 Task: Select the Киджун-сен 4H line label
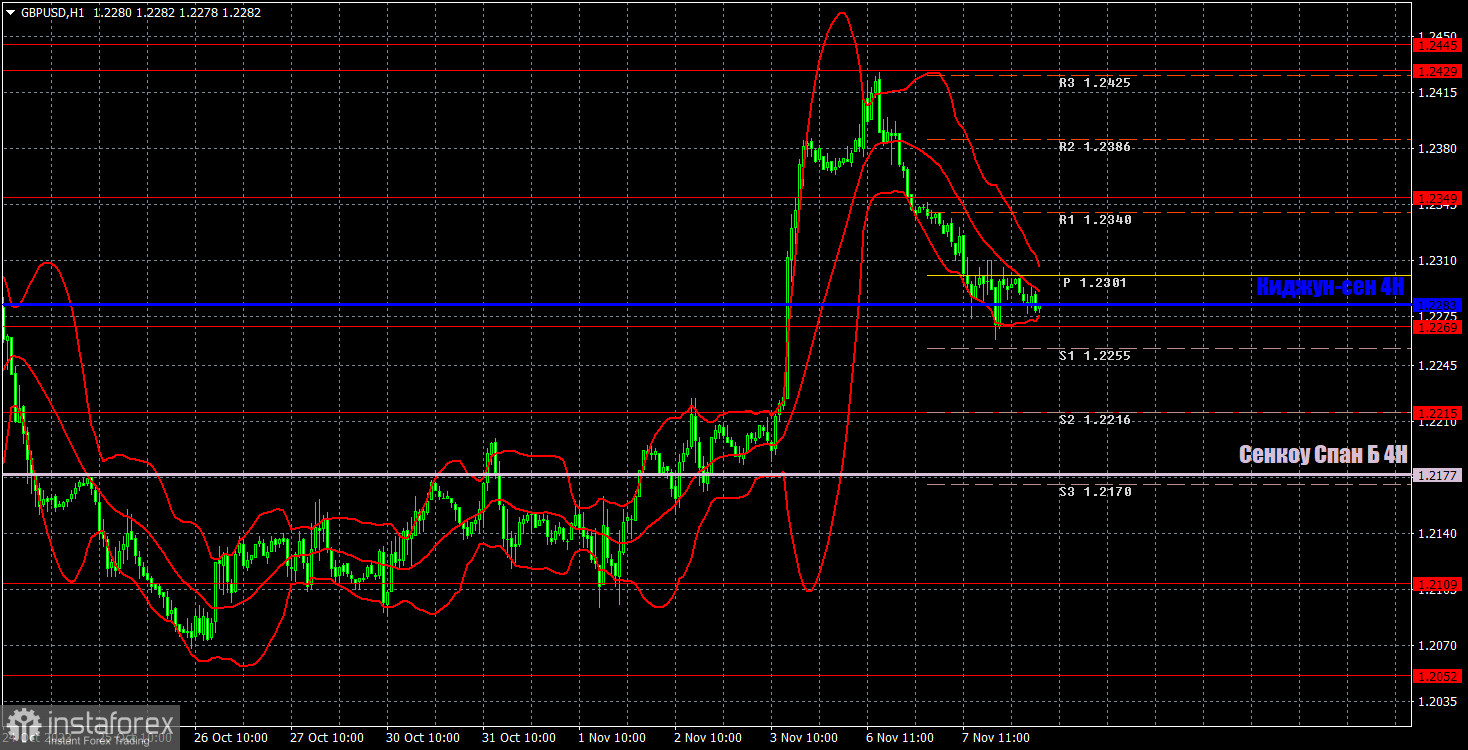click(x=1331, y=287)
